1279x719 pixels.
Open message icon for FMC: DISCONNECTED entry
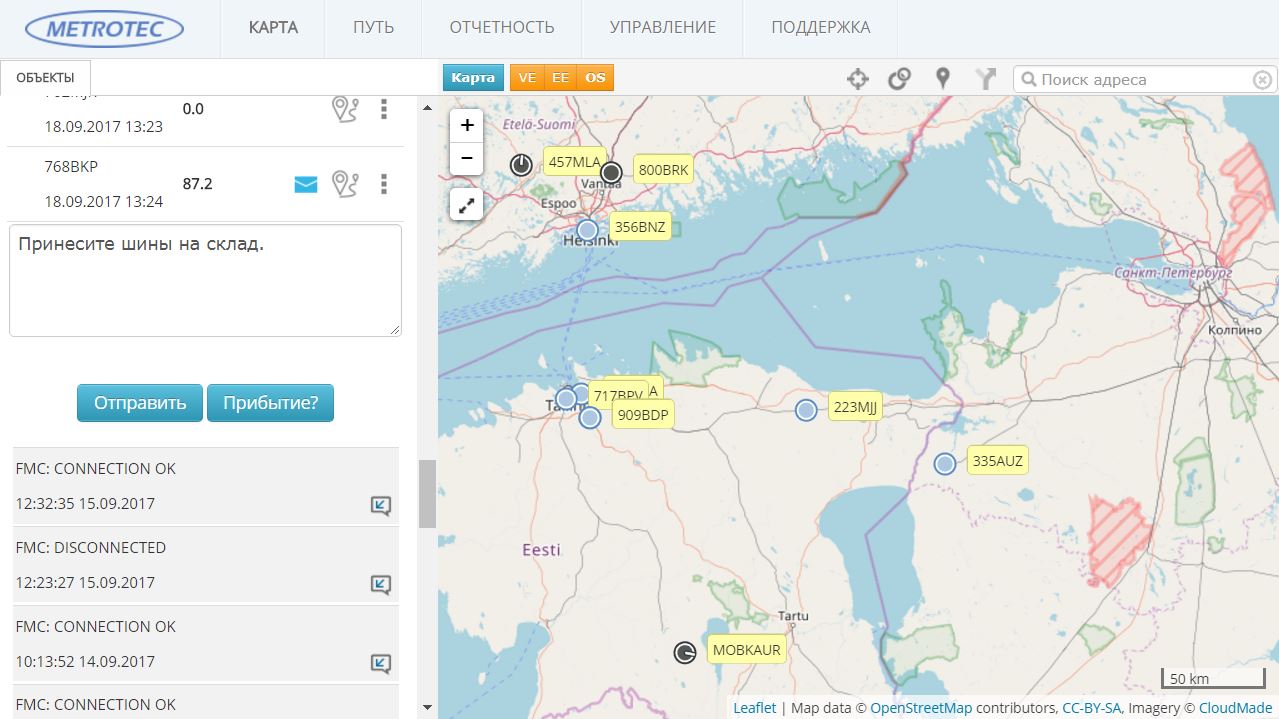pos(380,584)
